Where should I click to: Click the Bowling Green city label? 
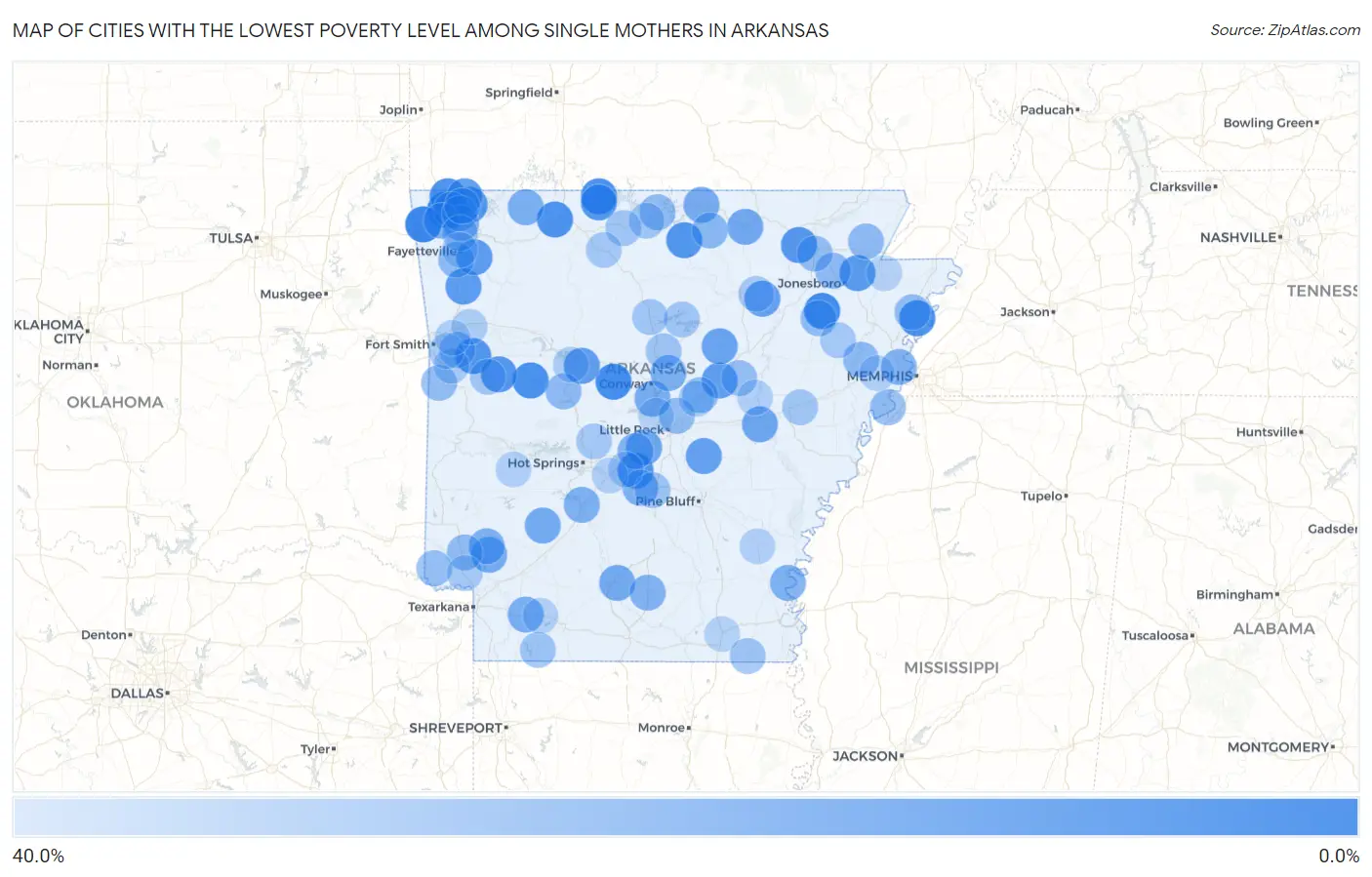point(1269,123)
